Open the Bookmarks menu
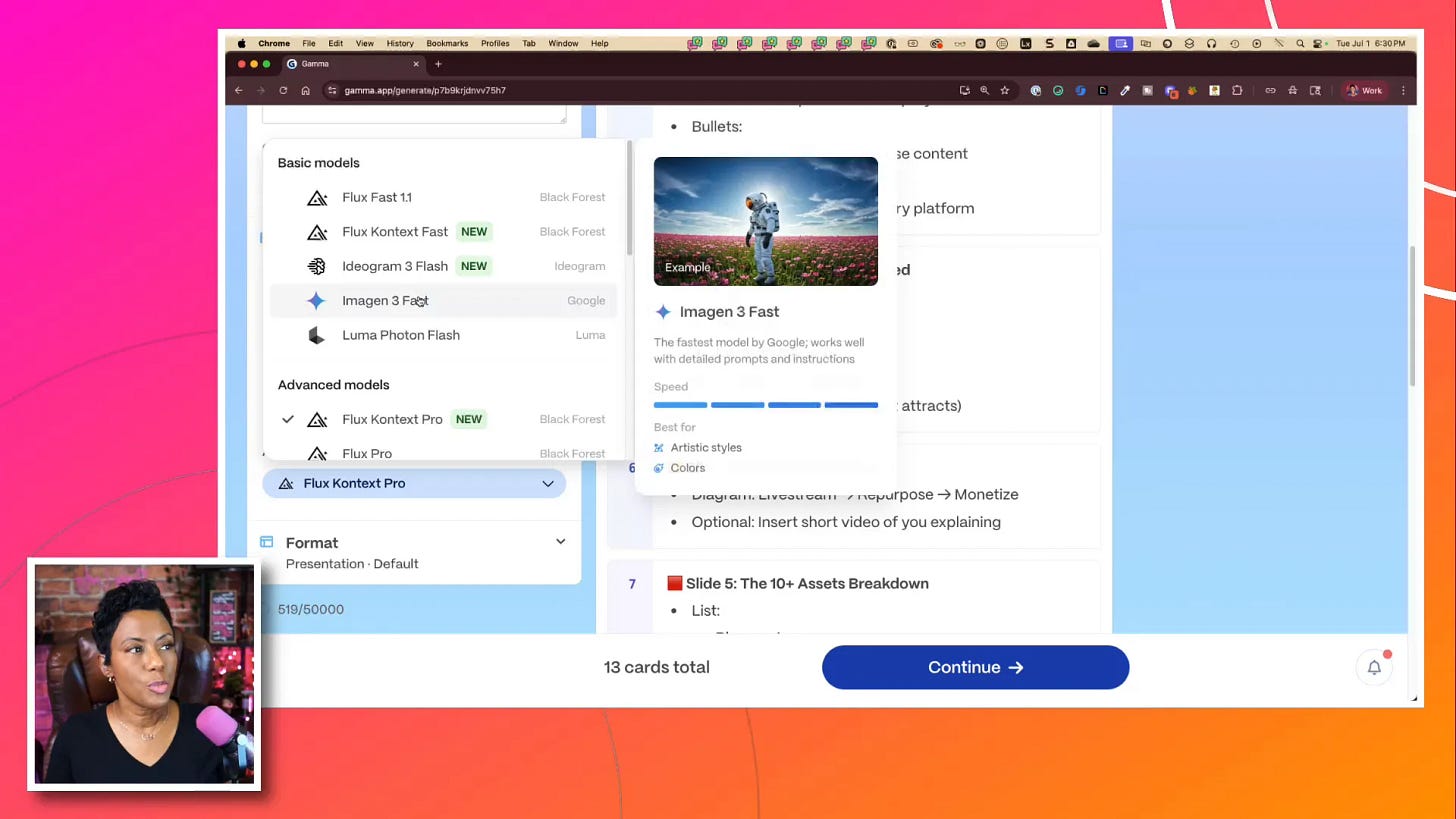The image size is (1456, 819). (x=447, y=43)
